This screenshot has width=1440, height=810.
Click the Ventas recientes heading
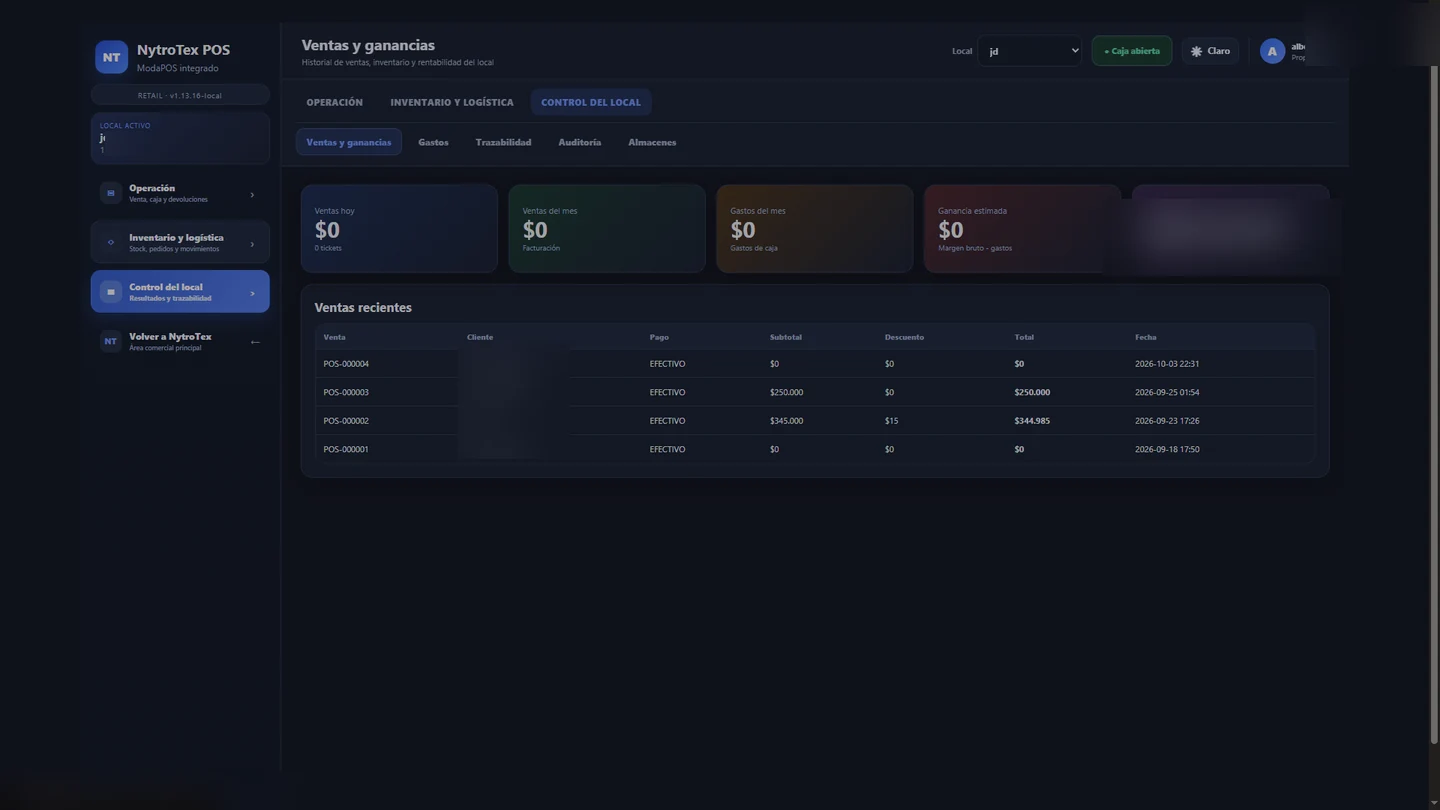pos(363,307)
